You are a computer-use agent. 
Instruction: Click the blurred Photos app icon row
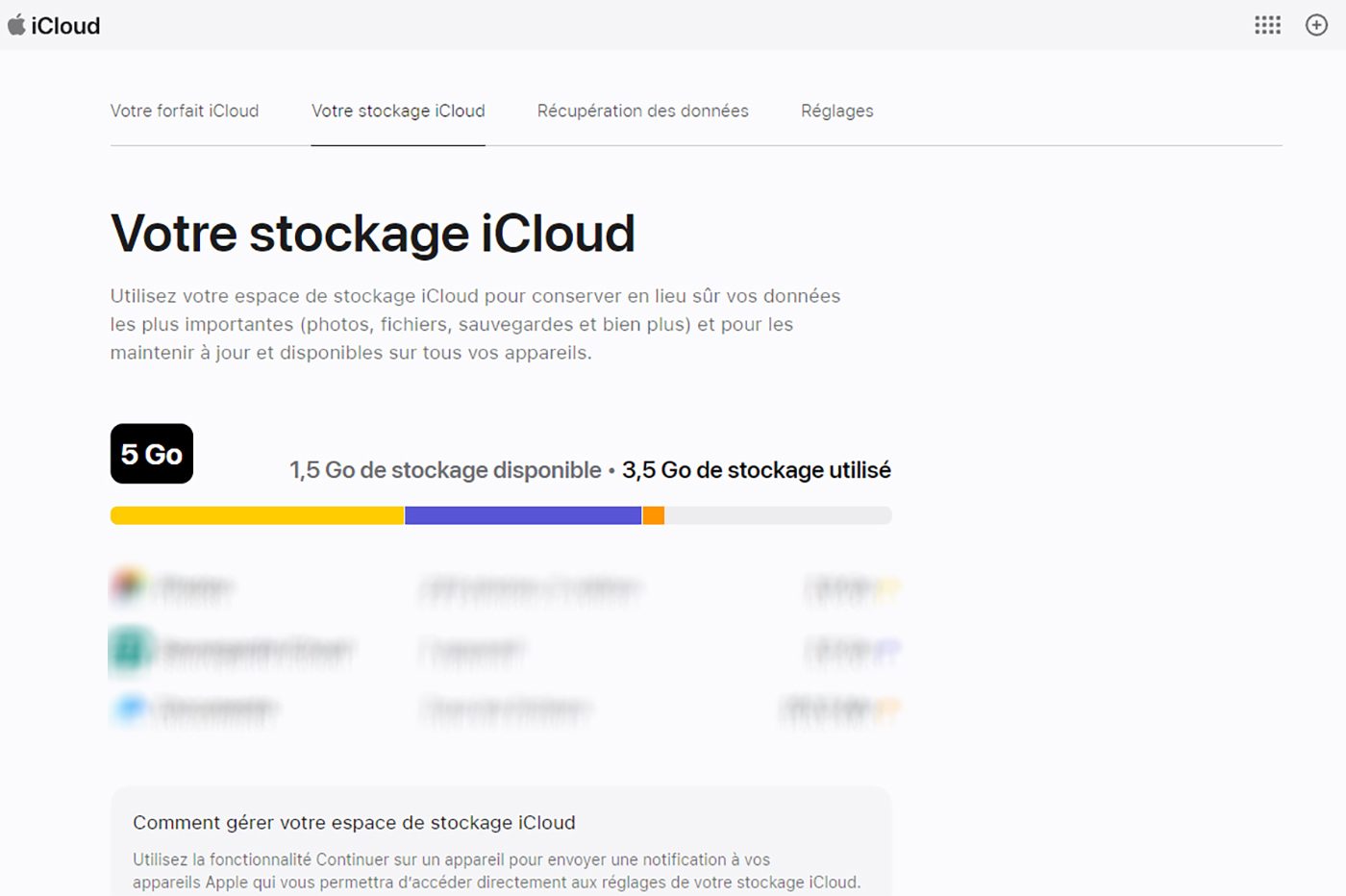point(505,586)
